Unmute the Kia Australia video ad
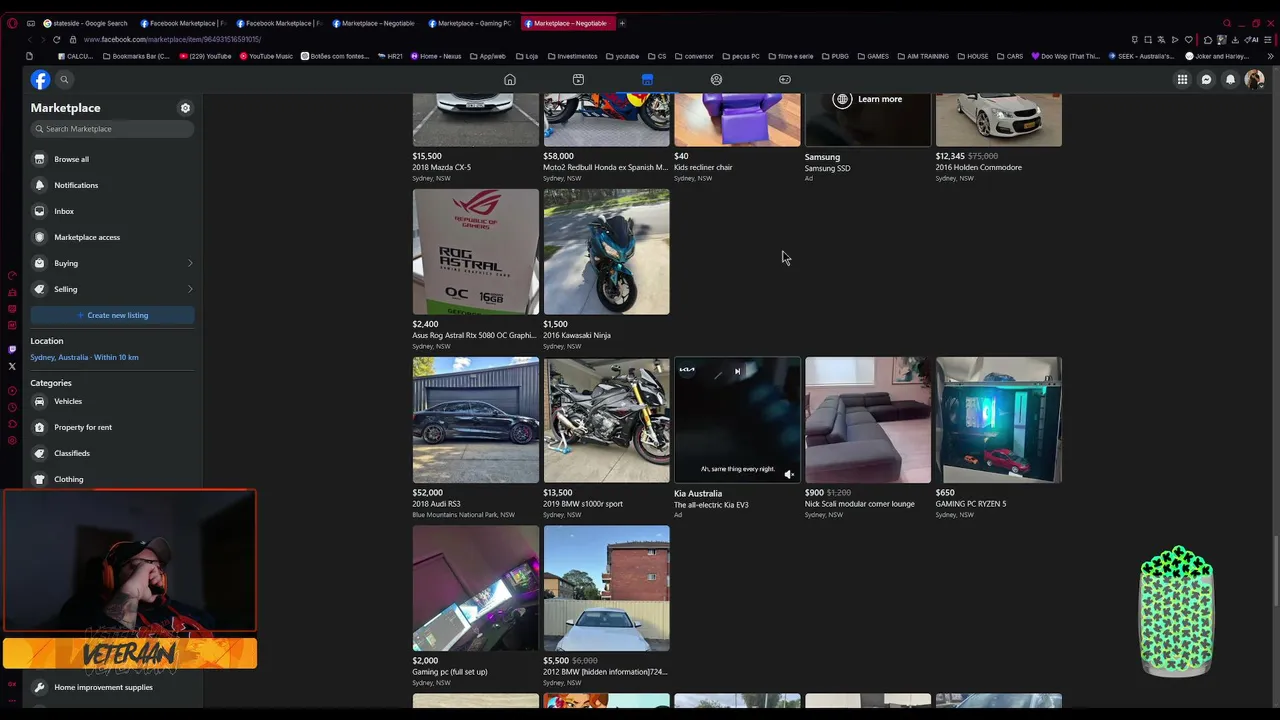1280x720 pixels. (x=789, y=474)
